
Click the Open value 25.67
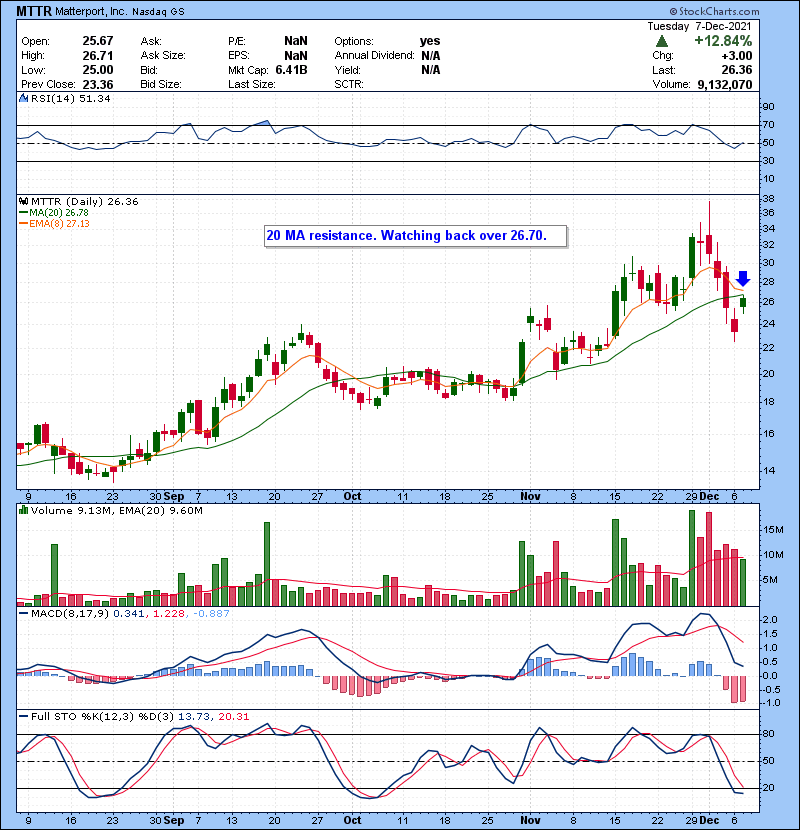[x=97, y=41]
